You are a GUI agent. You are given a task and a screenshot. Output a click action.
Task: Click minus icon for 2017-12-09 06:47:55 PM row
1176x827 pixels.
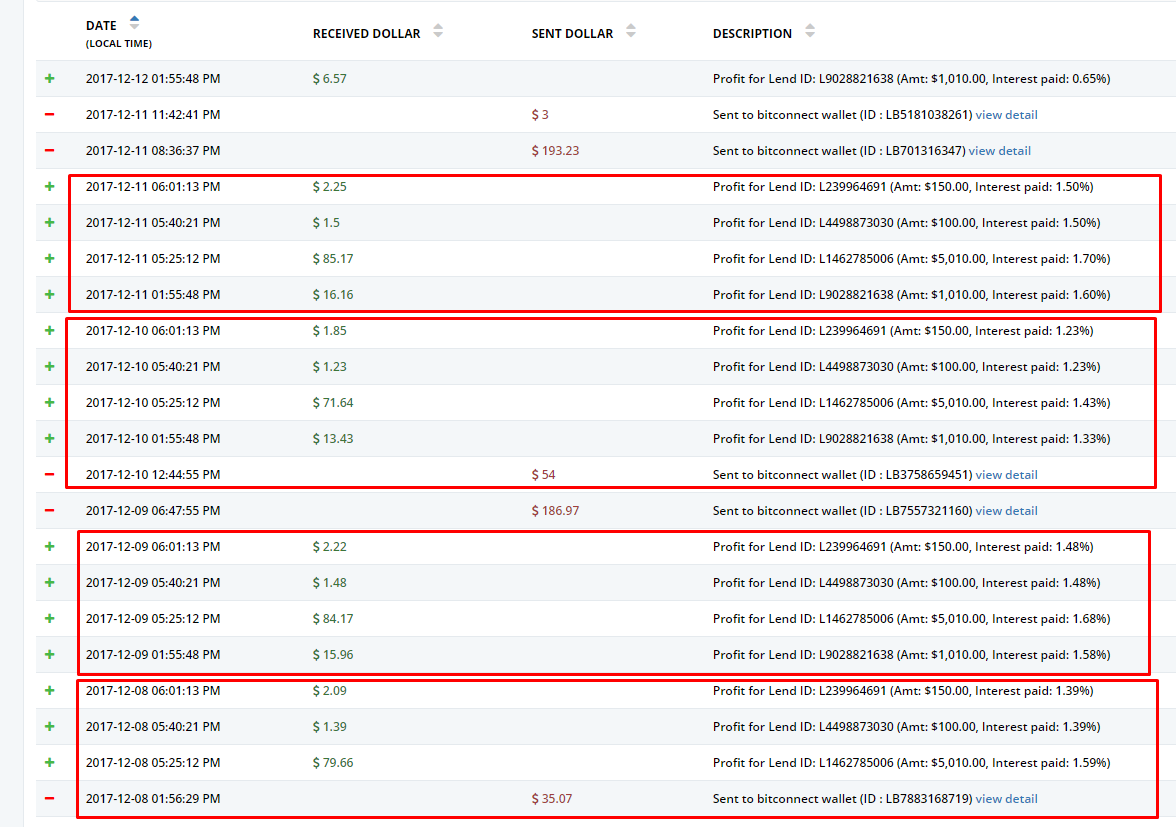coord(50,511)
